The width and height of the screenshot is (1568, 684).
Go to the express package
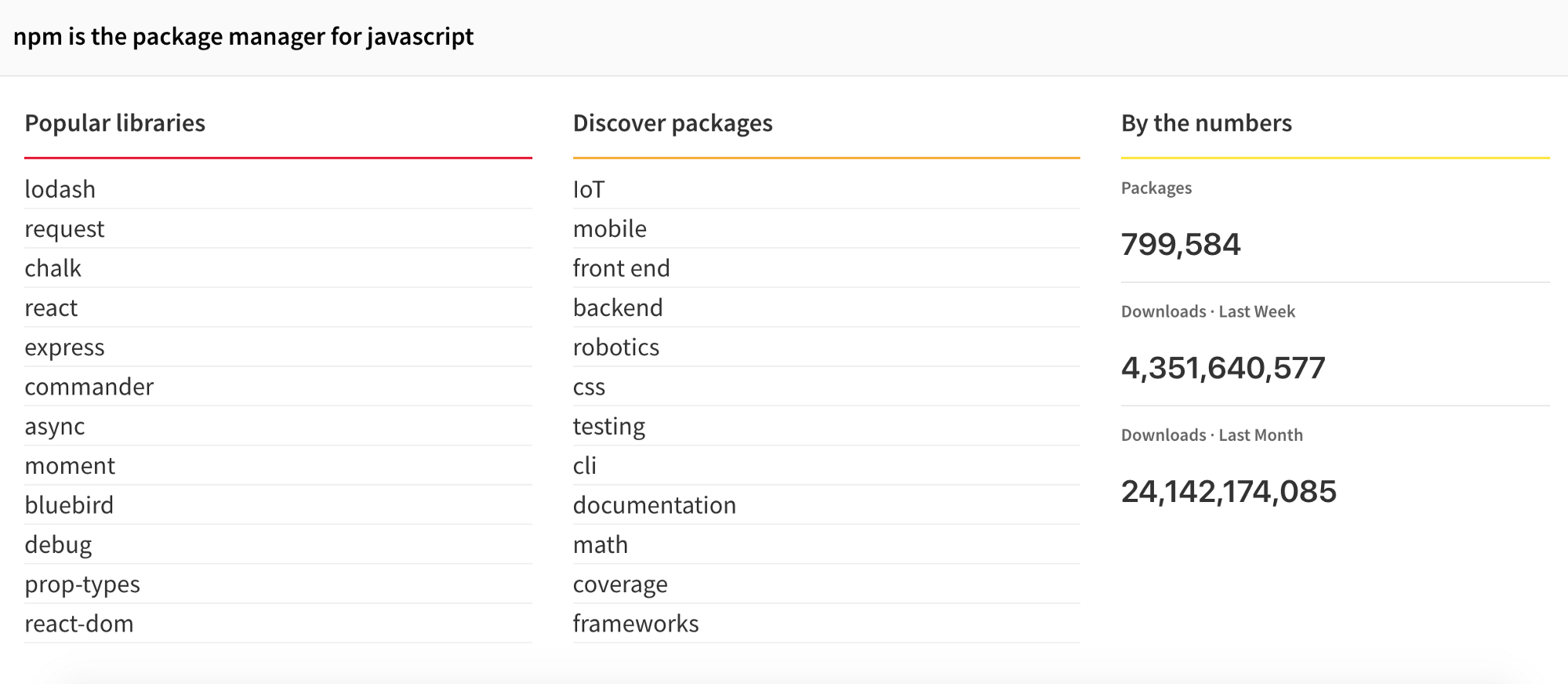[64, 347]
